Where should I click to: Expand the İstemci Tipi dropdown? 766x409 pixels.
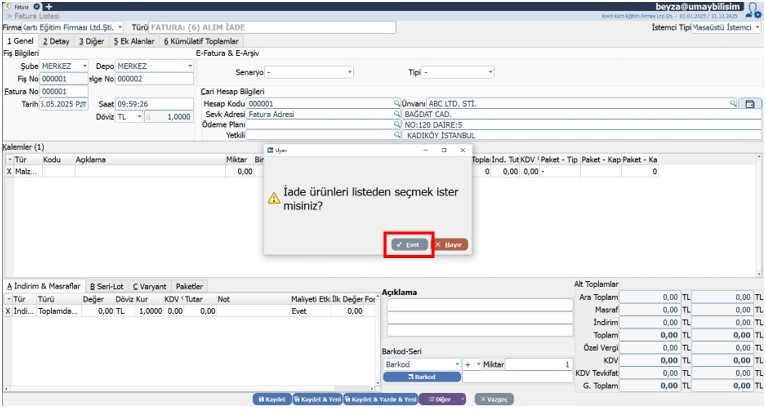[x=757, y=27]
